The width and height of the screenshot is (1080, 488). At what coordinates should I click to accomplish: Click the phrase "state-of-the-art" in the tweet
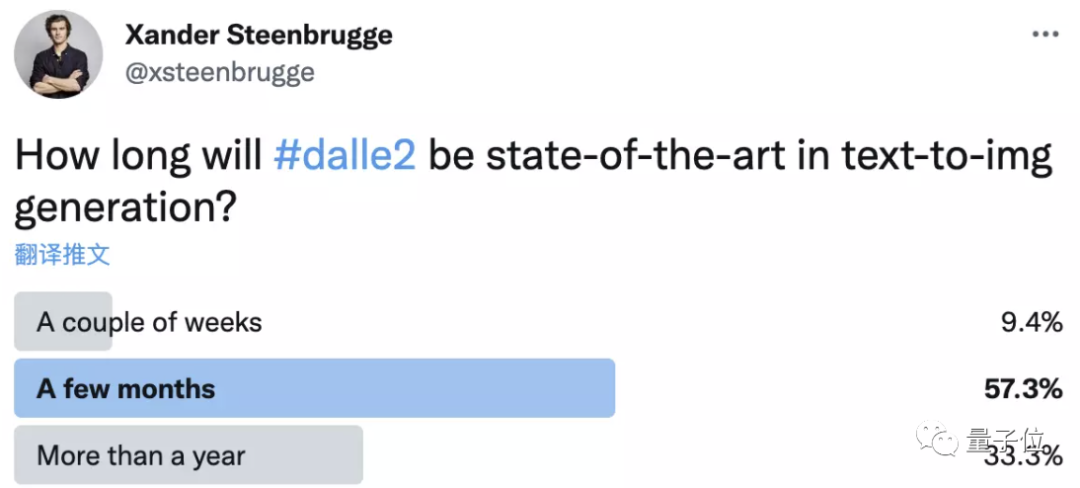[x=588, y=159]
